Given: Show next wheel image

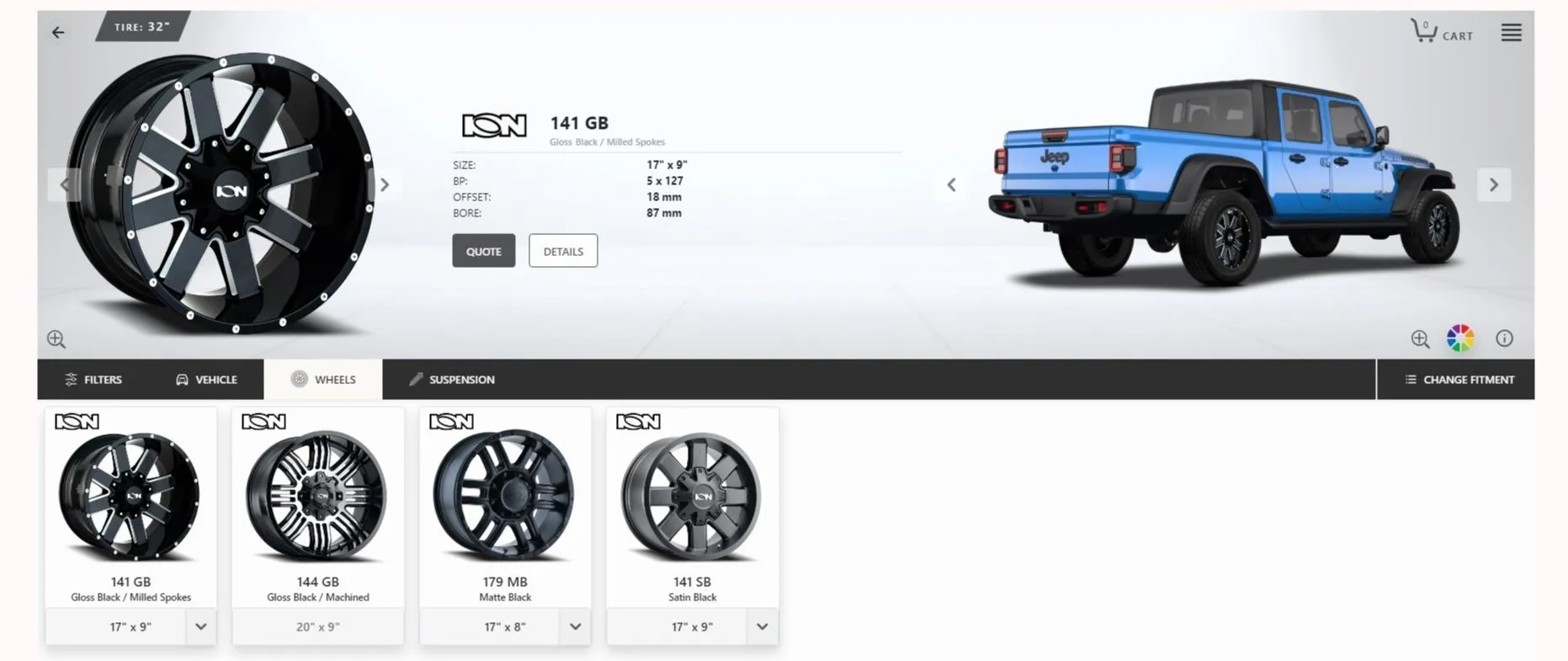Looking at the screenshot, I should 385,184.
